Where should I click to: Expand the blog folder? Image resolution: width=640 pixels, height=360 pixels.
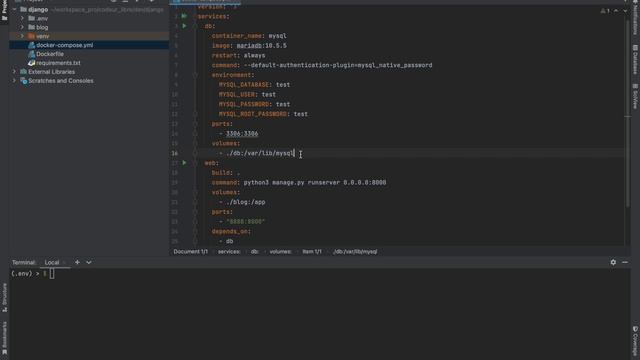(22, 27)
